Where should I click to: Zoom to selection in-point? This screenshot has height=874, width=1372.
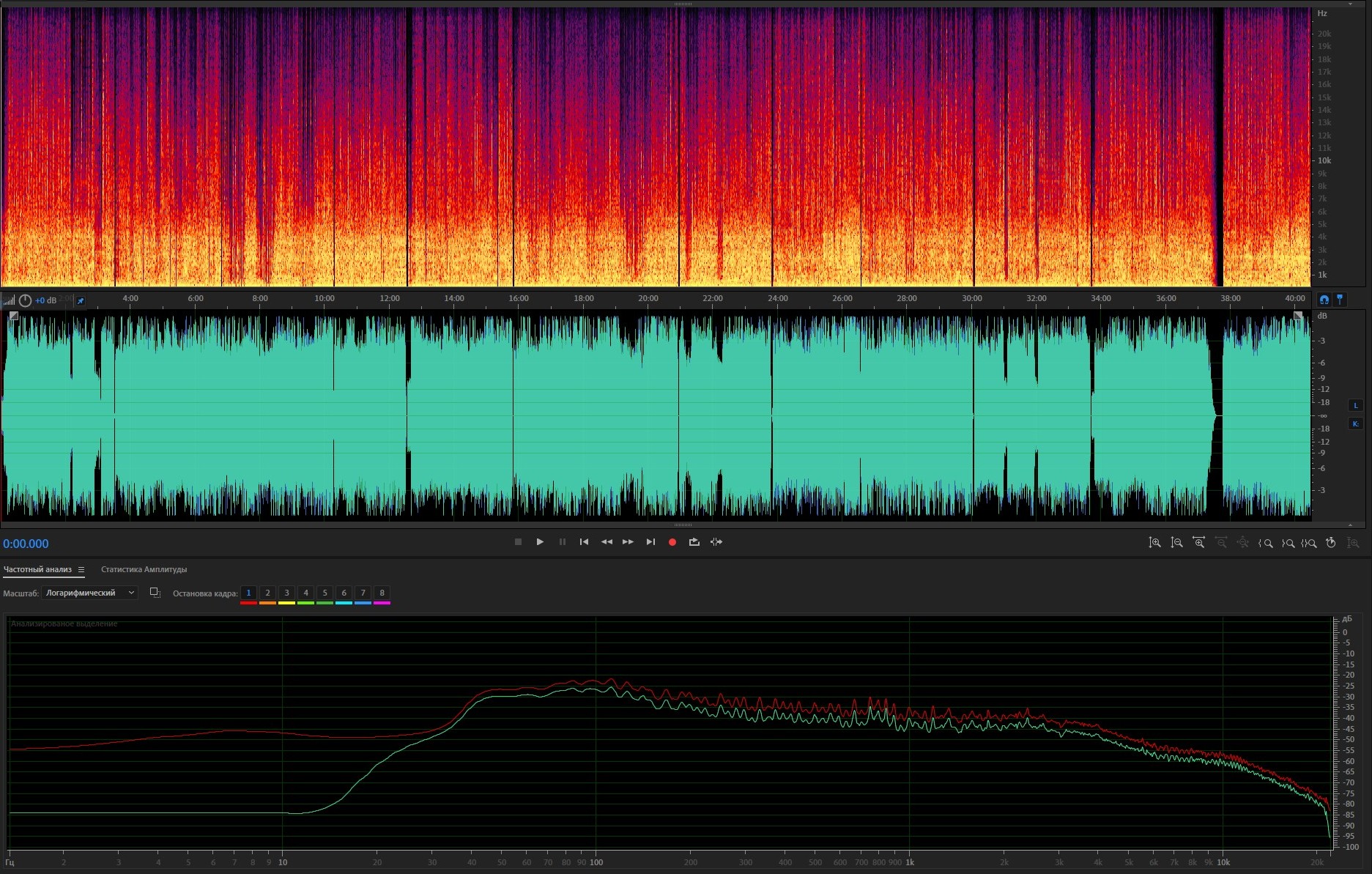pos(1265,543)
